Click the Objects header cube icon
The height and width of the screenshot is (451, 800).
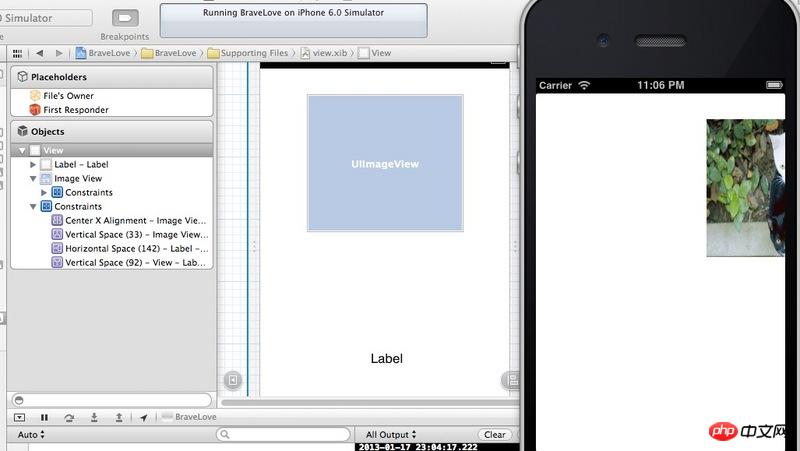(22, 131)
